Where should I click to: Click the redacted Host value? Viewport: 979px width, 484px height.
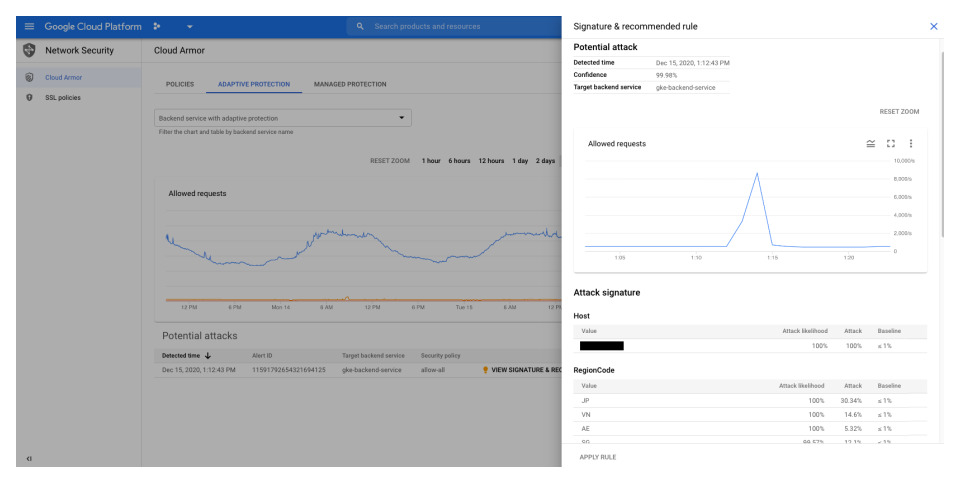(601, 345)
